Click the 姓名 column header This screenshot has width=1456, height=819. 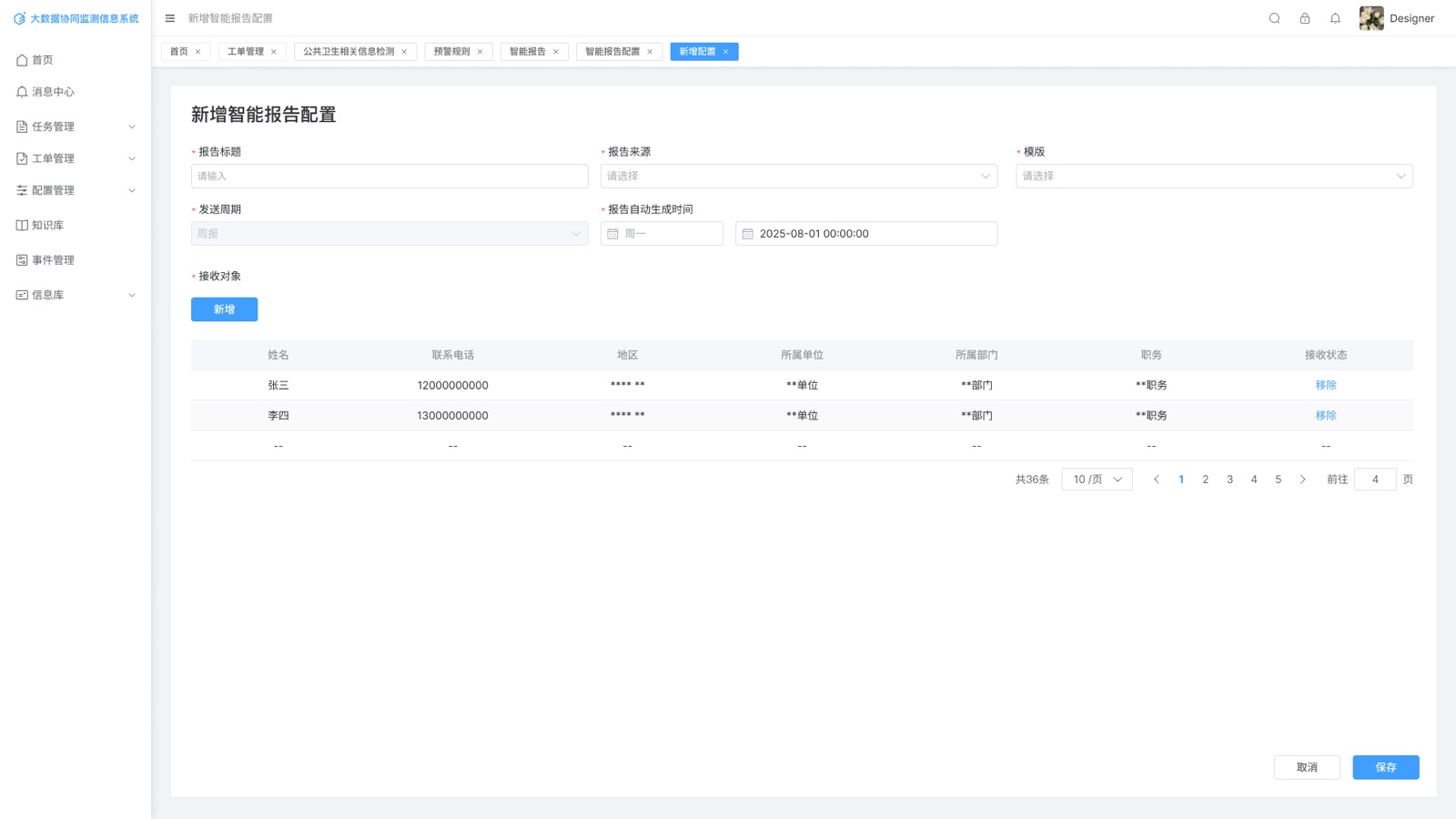click(x=278, y=355)
